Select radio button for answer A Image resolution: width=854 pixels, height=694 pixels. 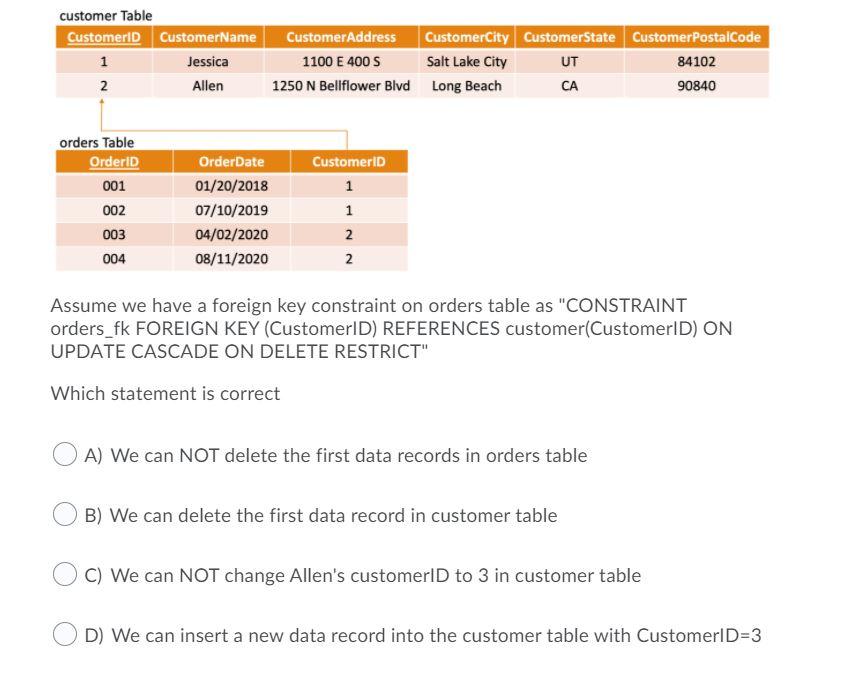point(64,455)
